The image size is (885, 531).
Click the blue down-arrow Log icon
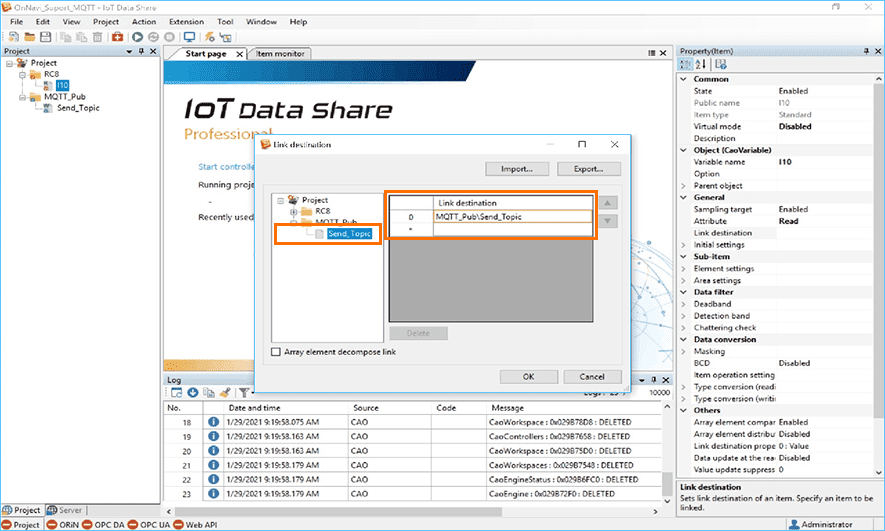(192, 393)
